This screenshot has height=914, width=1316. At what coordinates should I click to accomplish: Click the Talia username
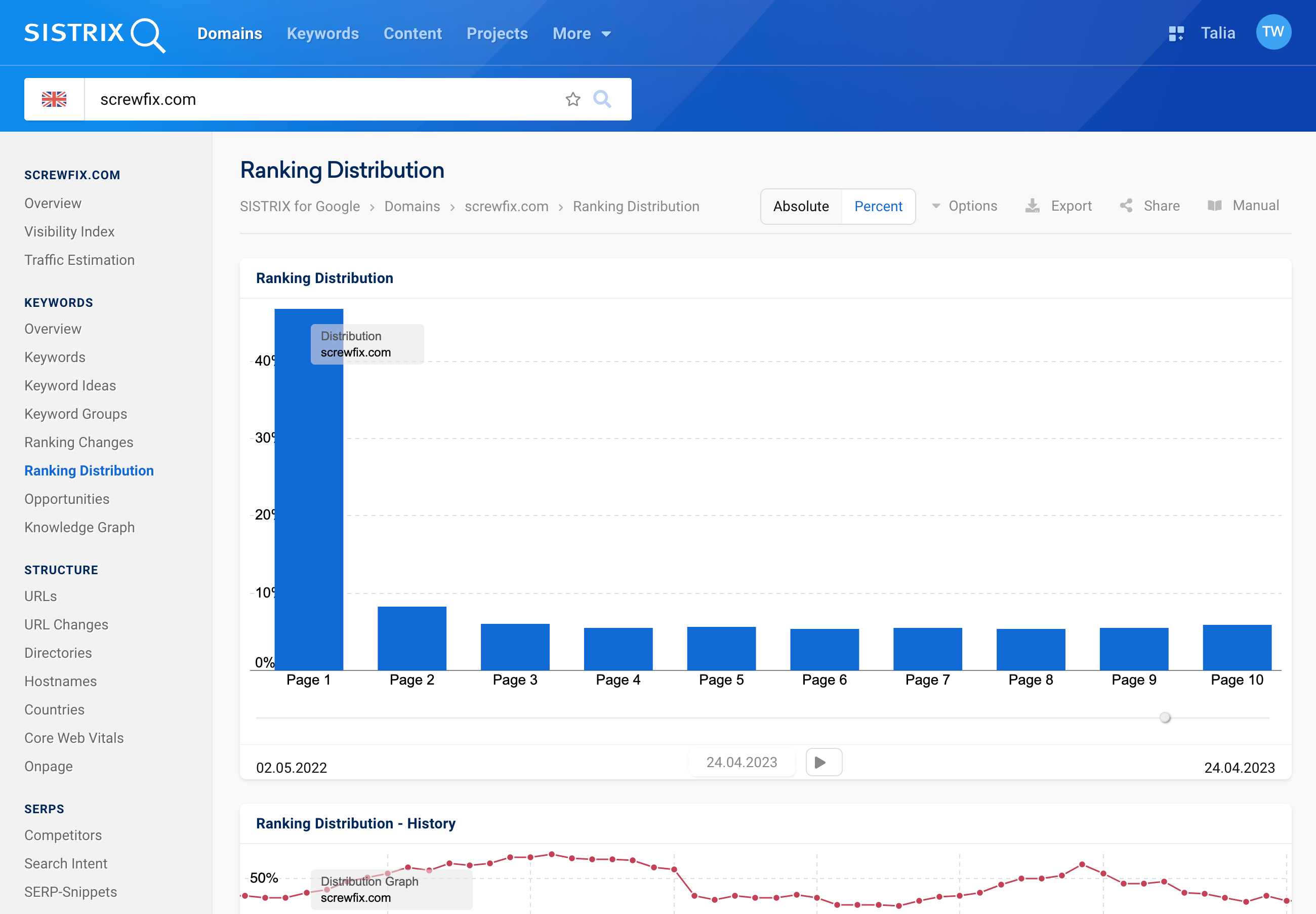(1217, 33)
